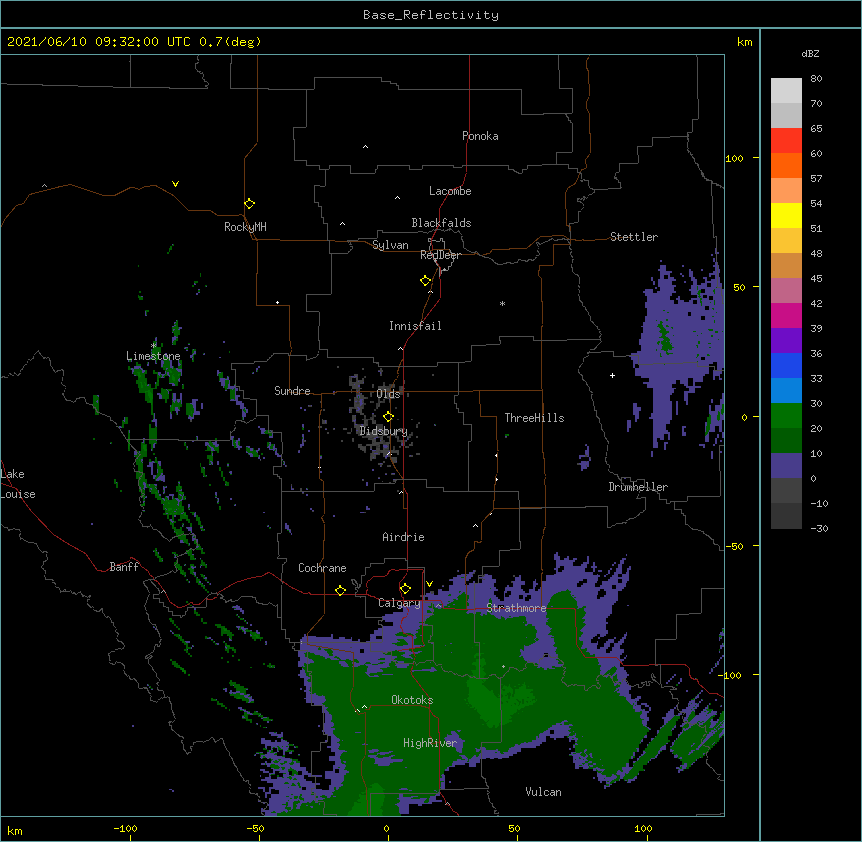Click the Ponoka city label
The width and height of the screenshot is (862, 842).
480,136
